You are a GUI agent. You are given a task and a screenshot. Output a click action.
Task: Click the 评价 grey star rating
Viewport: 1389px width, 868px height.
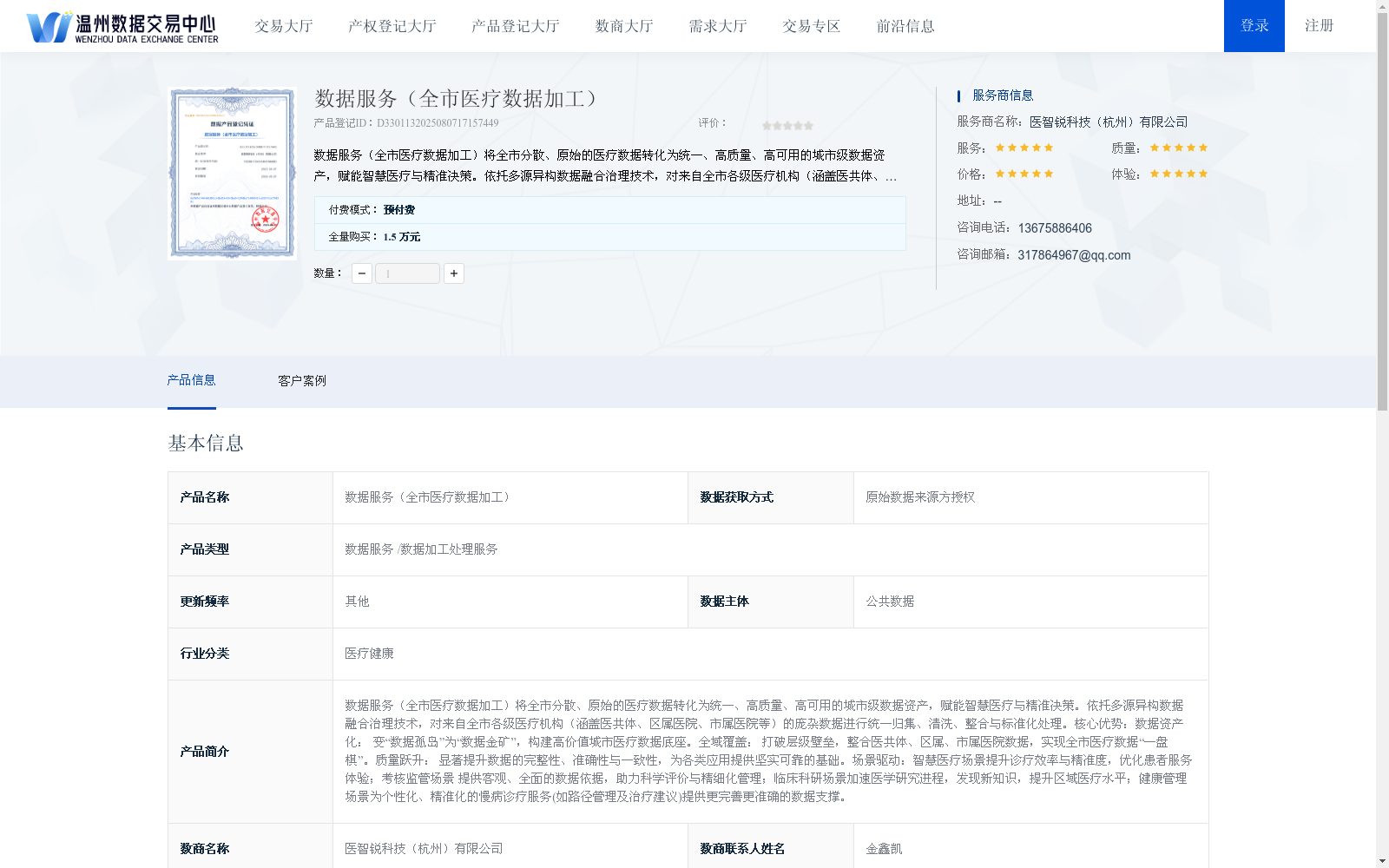[x=787, y=126]
